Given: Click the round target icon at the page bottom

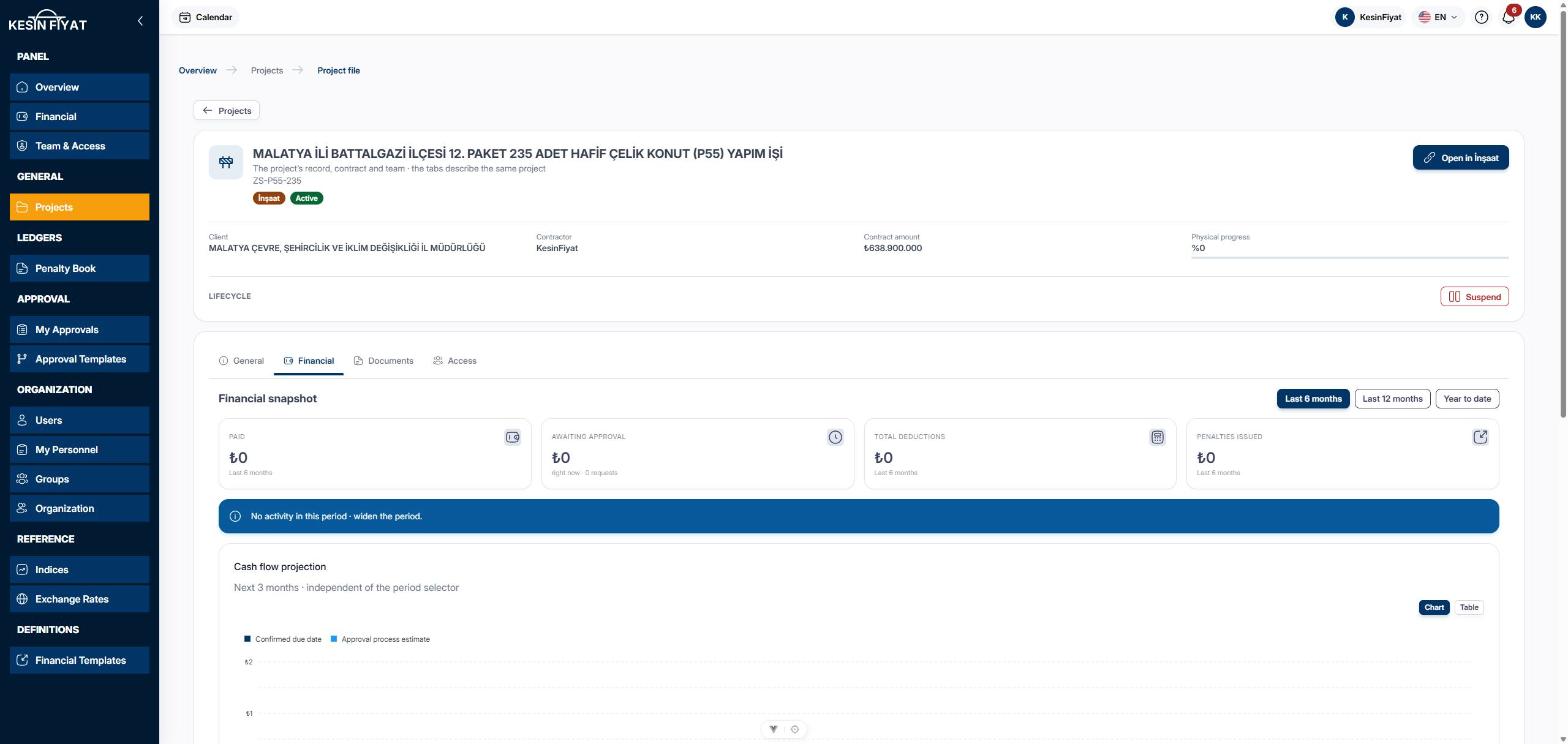Looking at the screenshot, I should tap(795, 729).
